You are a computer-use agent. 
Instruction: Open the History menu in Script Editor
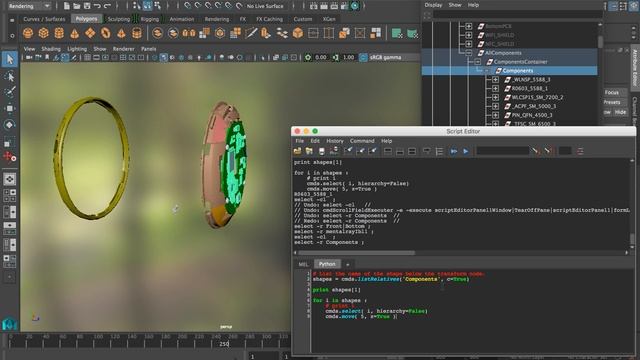pos(335,141)
